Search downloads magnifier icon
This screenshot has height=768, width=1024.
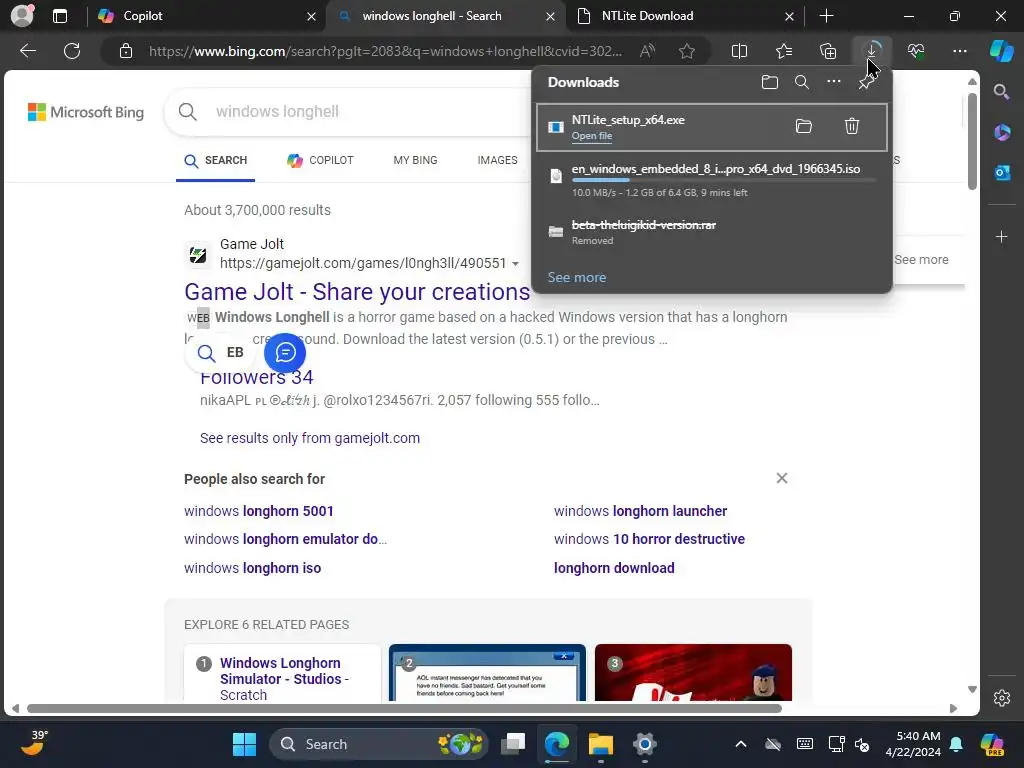[802, 82]
